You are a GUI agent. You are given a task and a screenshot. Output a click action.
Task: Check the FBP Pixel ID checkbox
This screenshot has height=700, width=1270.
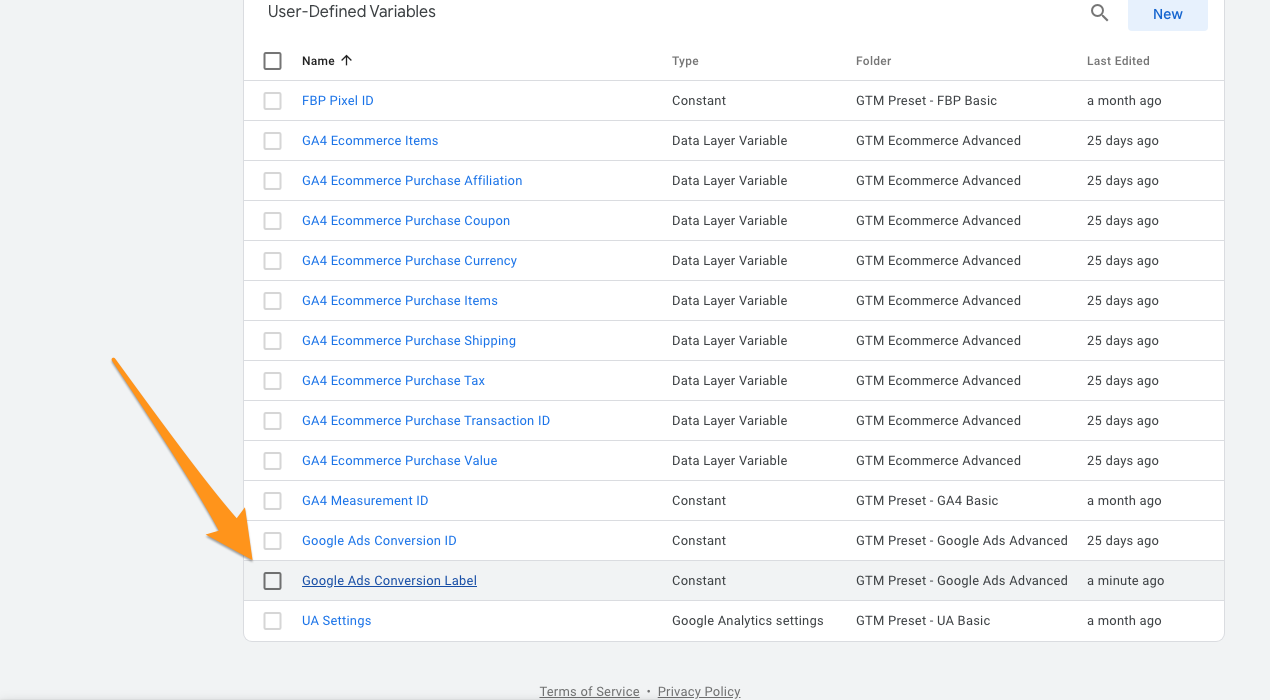(x=273, y=101)
